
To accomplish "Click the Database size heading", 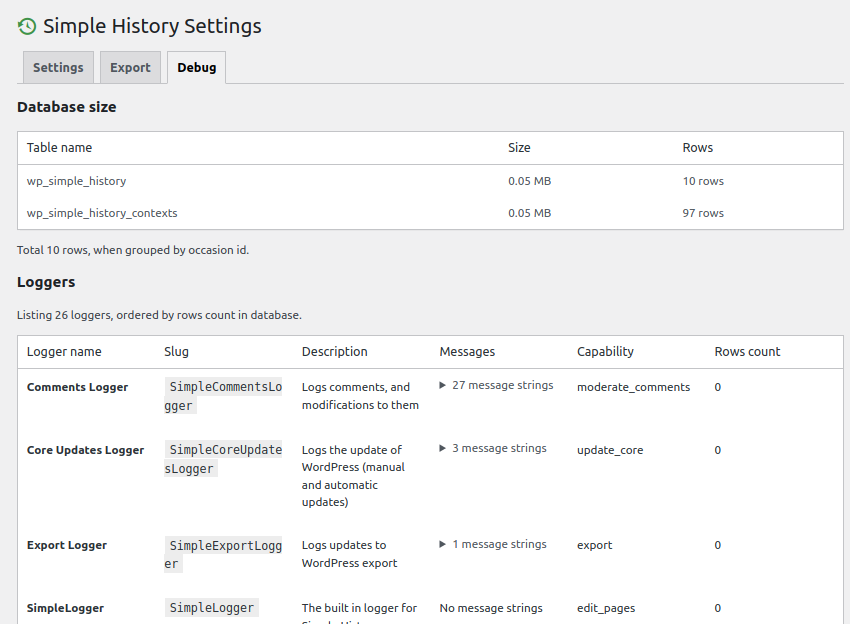I will pyautogui.click(x=67, y=107).
